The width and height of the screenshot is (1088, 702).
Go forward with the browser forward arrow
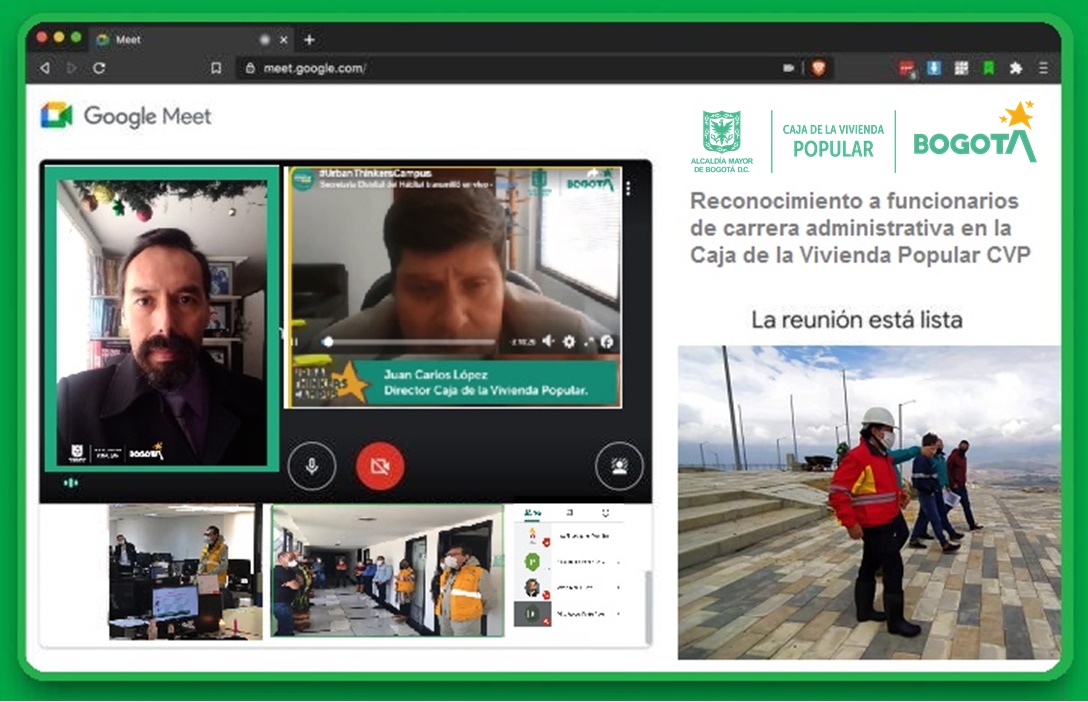(71, 68)
